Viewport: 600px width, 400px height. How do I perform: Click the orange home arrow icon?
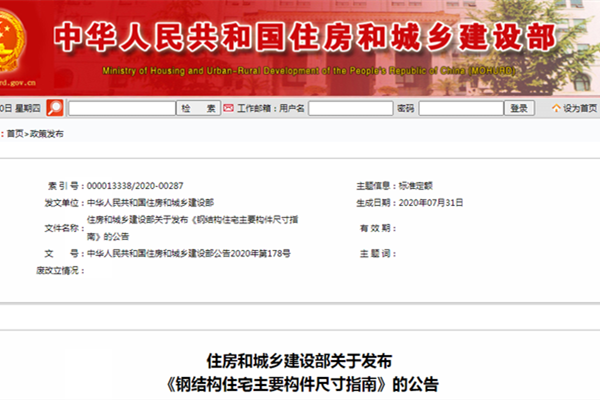[556, 108]
